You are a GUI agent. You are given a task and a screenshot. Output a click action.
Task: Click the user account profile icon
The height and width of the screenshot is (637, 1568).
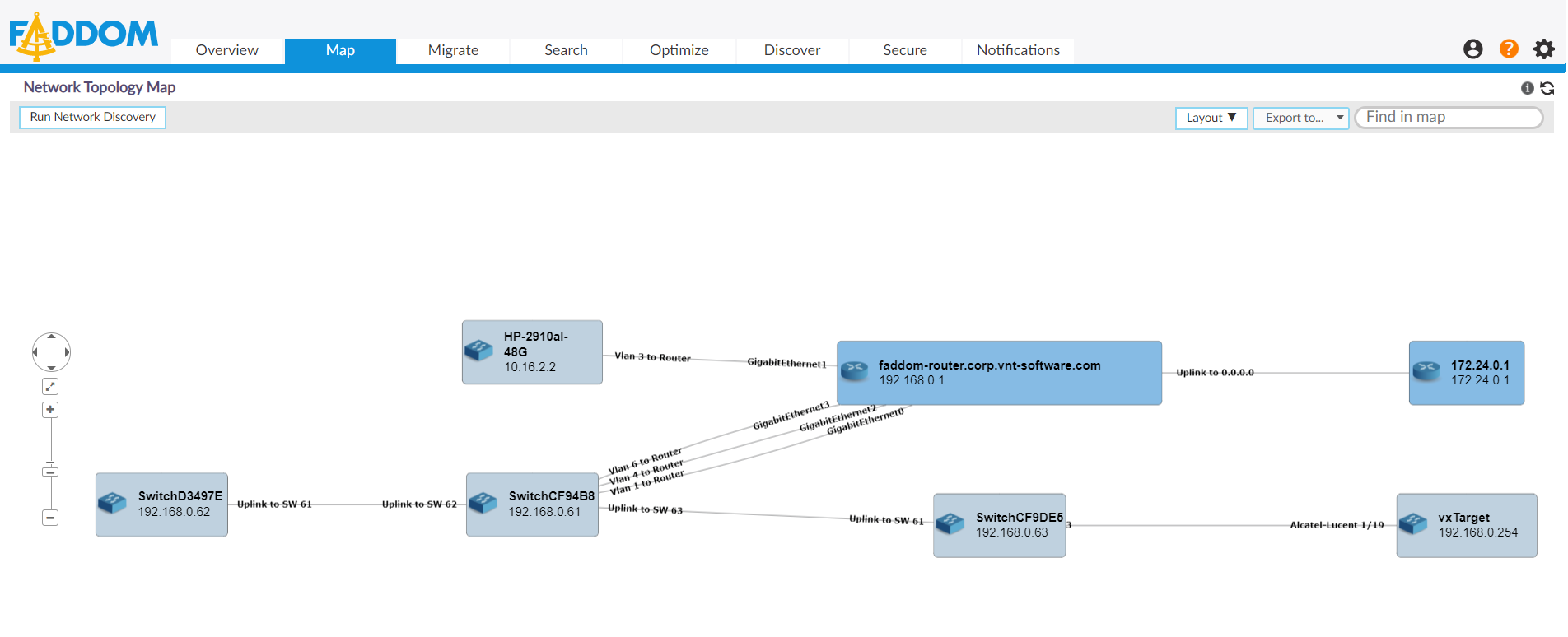[x=1472, y=49]
